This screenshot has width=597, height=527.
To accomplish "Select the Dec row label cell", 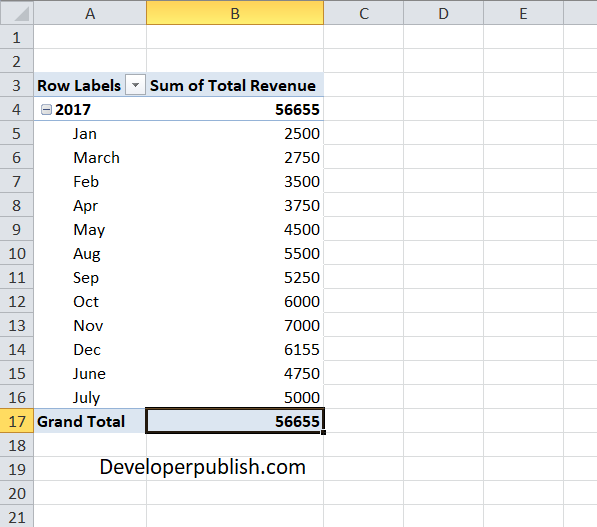I will 90,349.
